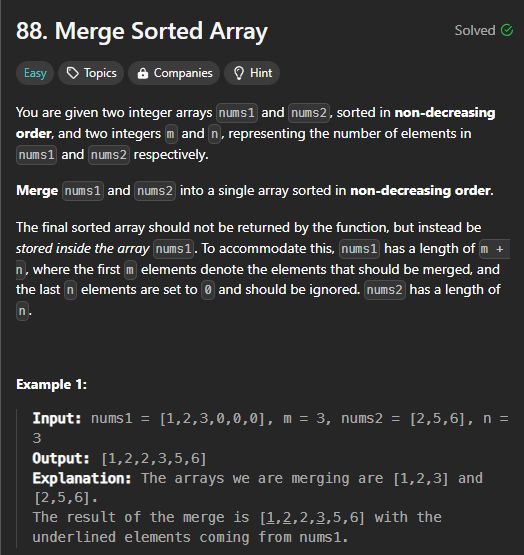Click the 88. Merge Sorted Array title
Image resolution: width=524 pixels, height=555 pixels.
pyautogui.click(x=142, y=31)
